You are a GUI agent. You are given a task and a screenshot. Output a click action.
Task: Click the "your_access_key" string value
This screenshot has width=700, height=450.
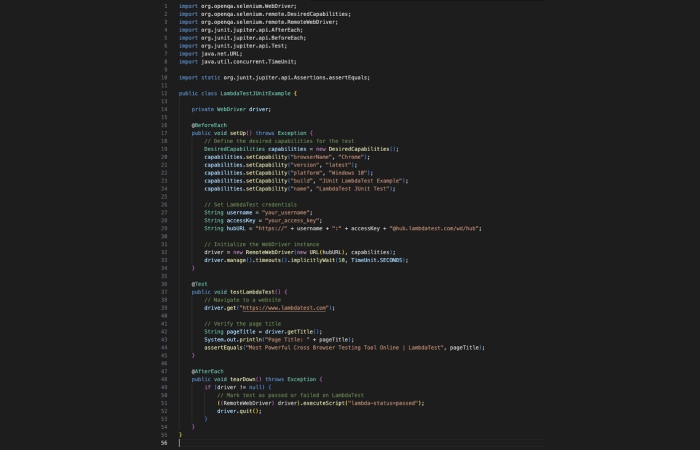point(292,221)
